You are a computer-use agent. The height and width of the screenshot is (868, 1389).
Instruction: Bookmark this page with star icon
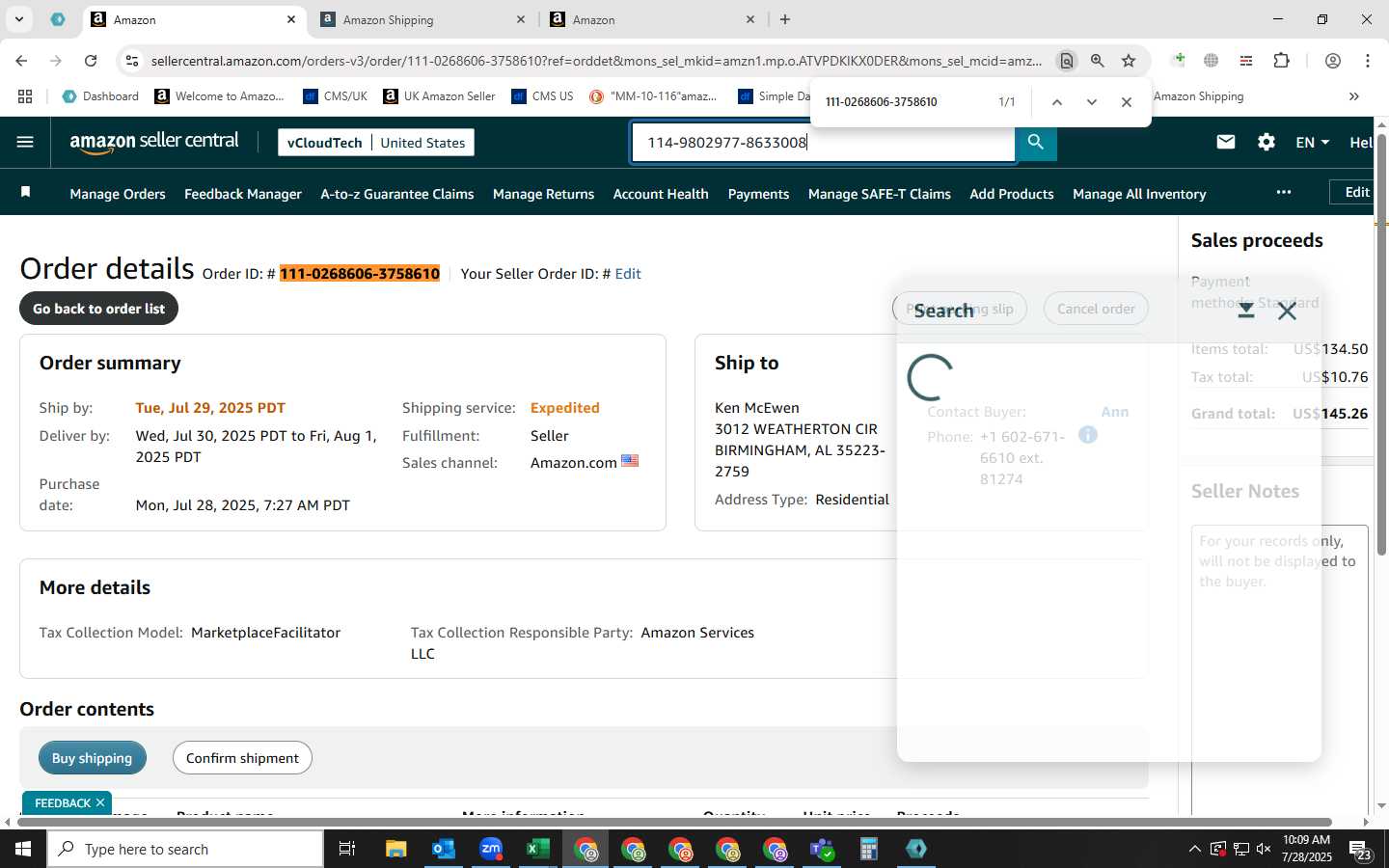click(1129, 61)
